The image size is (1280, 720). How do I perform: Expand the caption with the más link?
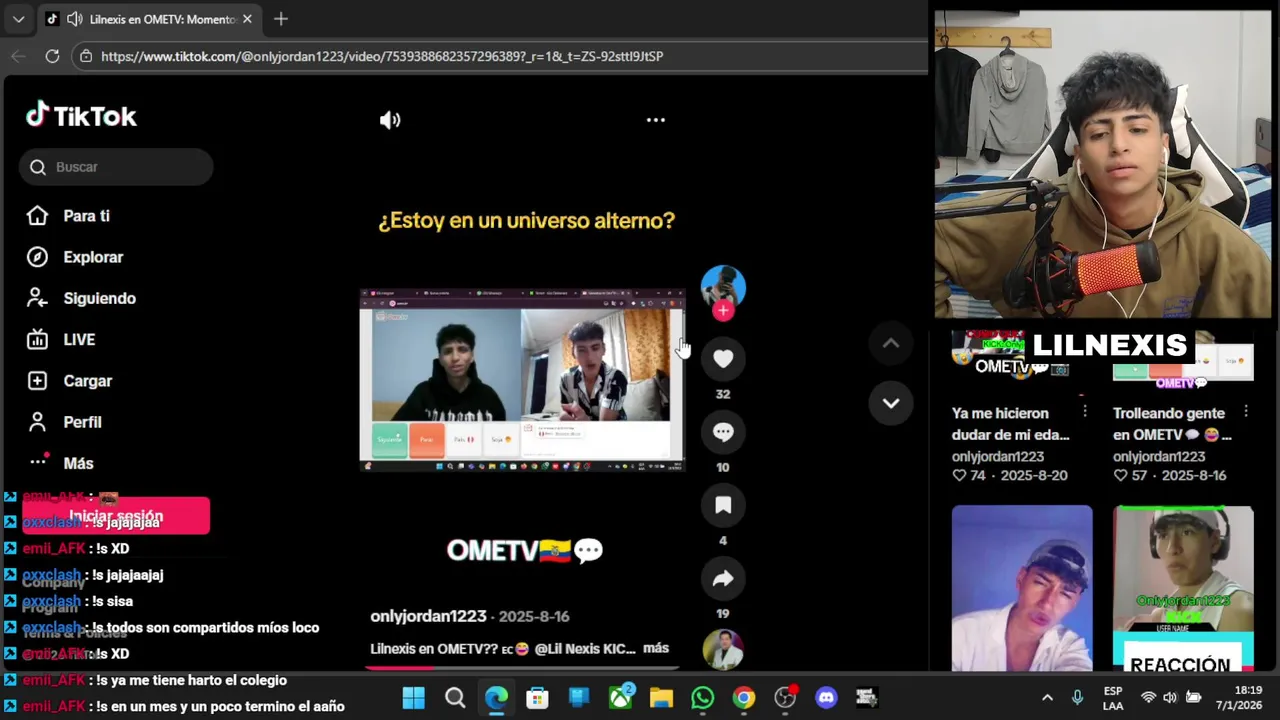click(656, 648)
